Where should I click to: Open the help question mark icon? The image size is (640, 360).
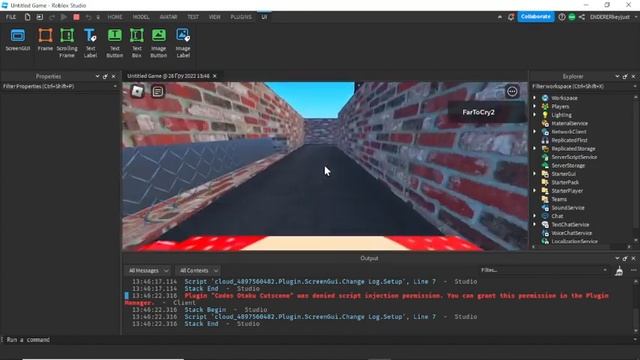point(562,17)
